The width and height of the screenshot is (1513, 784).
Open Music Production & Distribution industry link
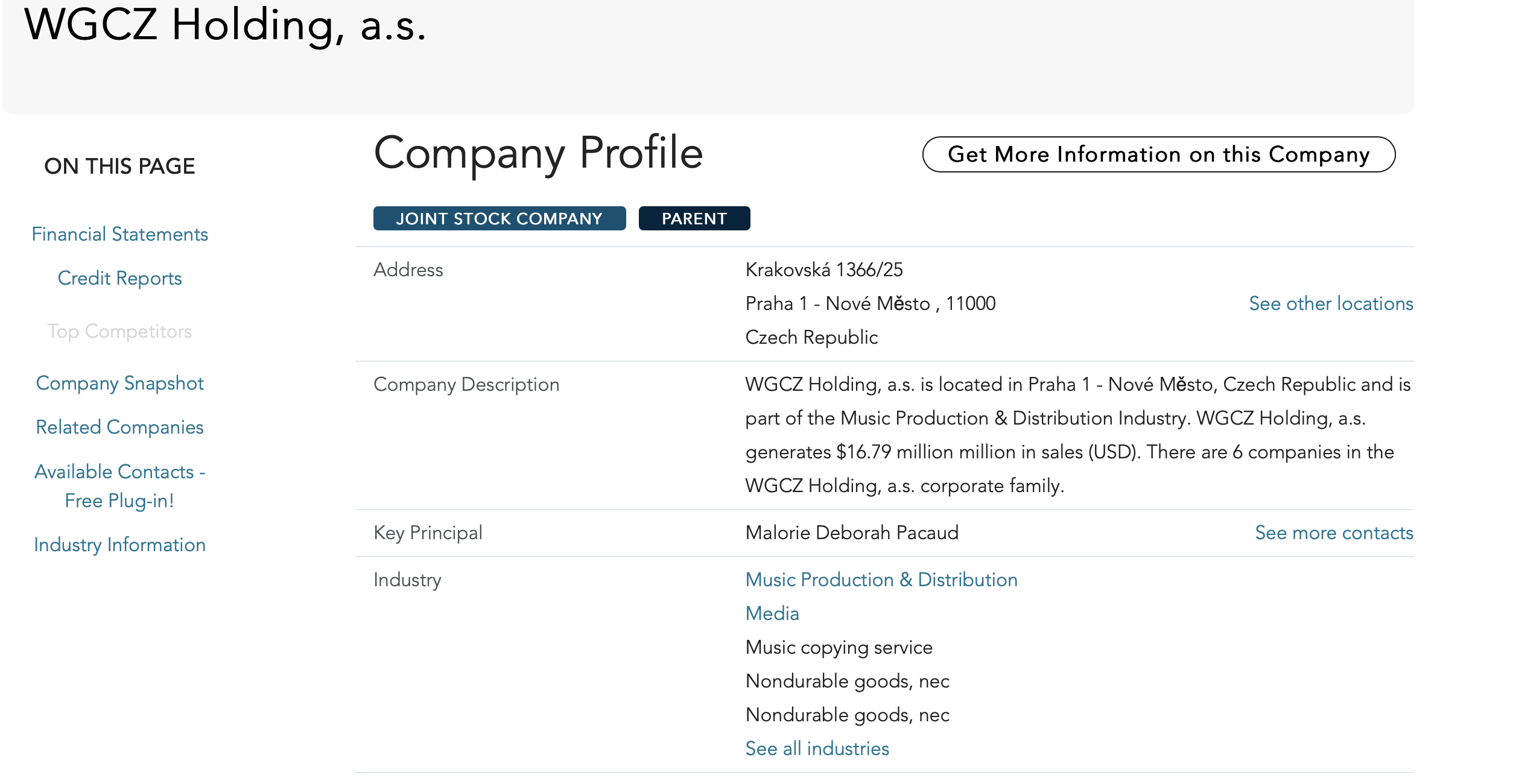tap(881, 580)
